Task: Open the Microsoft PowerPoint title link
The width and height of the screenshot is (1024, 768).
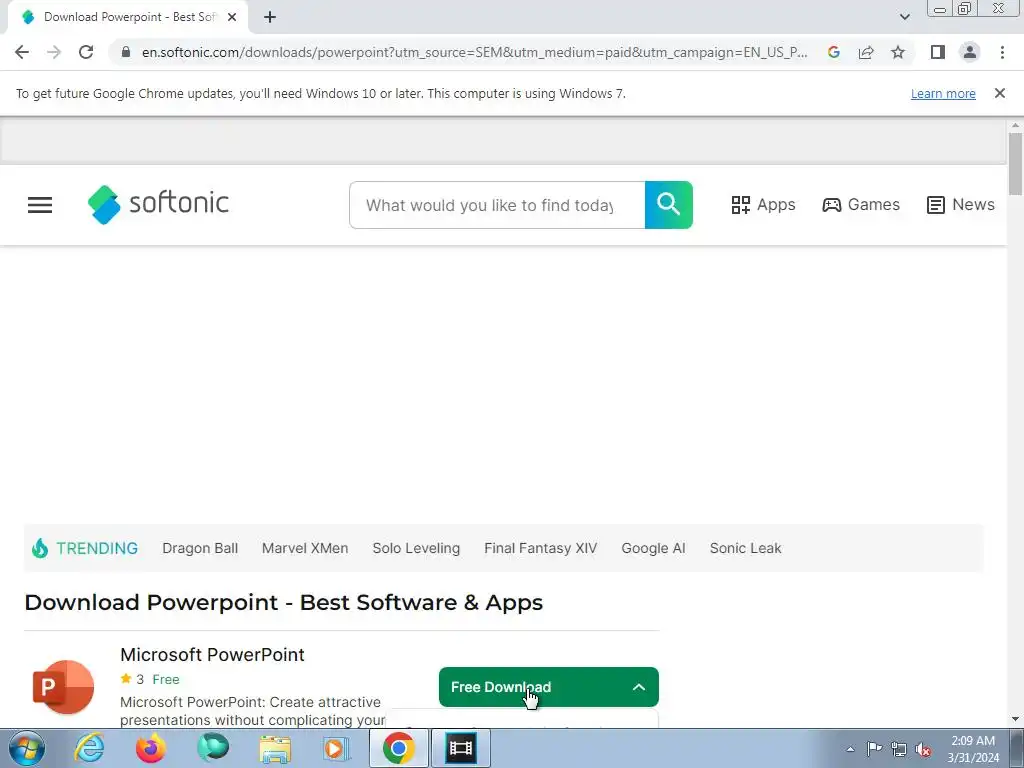Action: pyautogui.click(x=212, y=654)
